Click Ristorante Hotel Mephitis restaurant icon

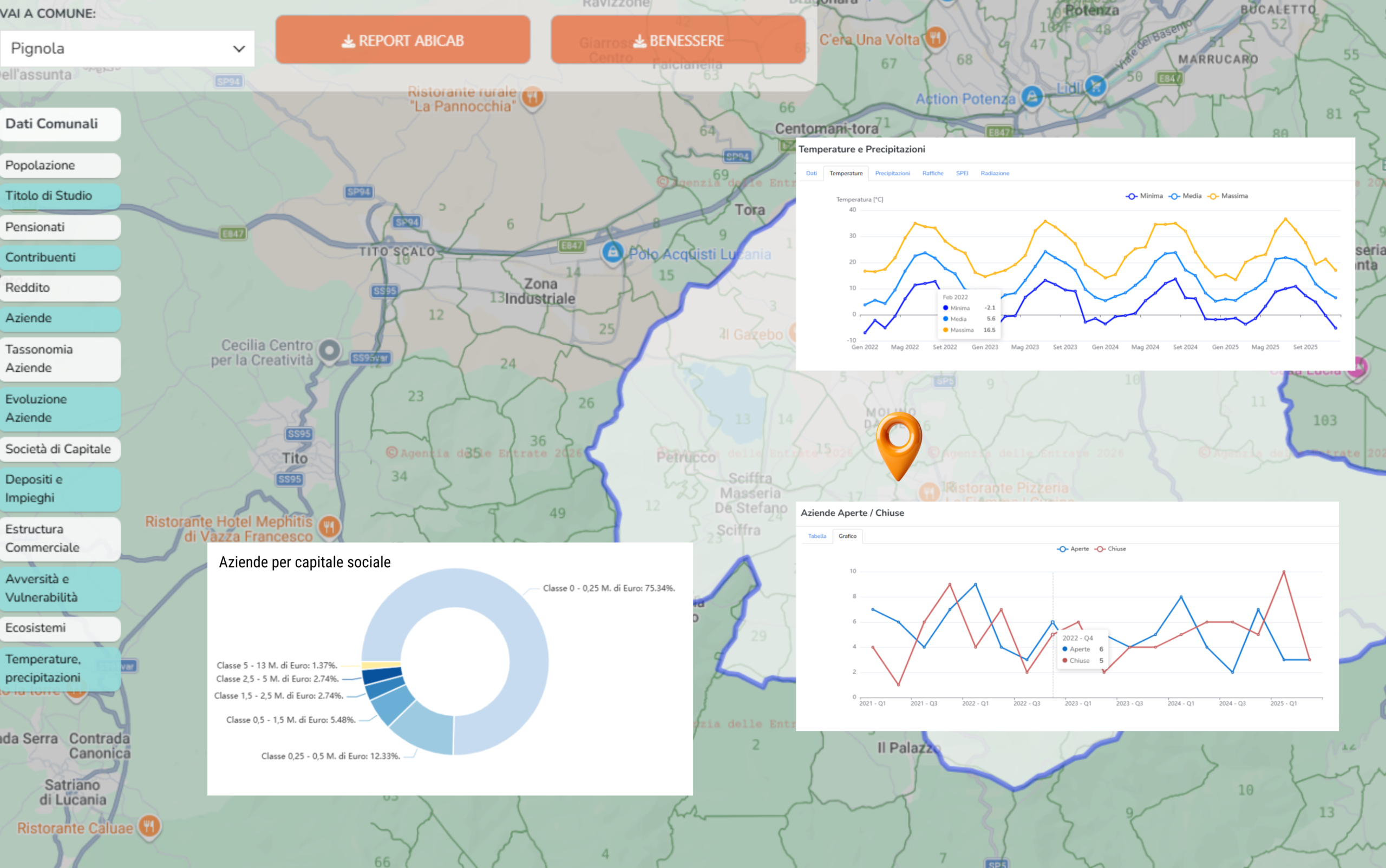tap(329, 526)
